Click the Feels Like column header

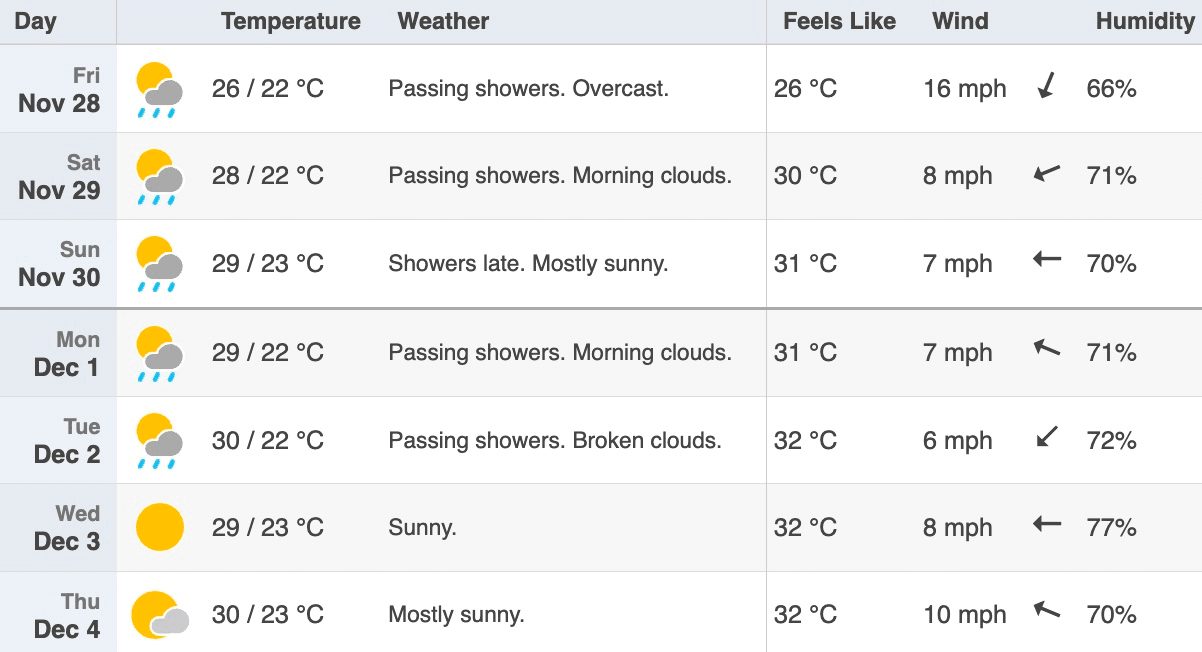point(840,21)
